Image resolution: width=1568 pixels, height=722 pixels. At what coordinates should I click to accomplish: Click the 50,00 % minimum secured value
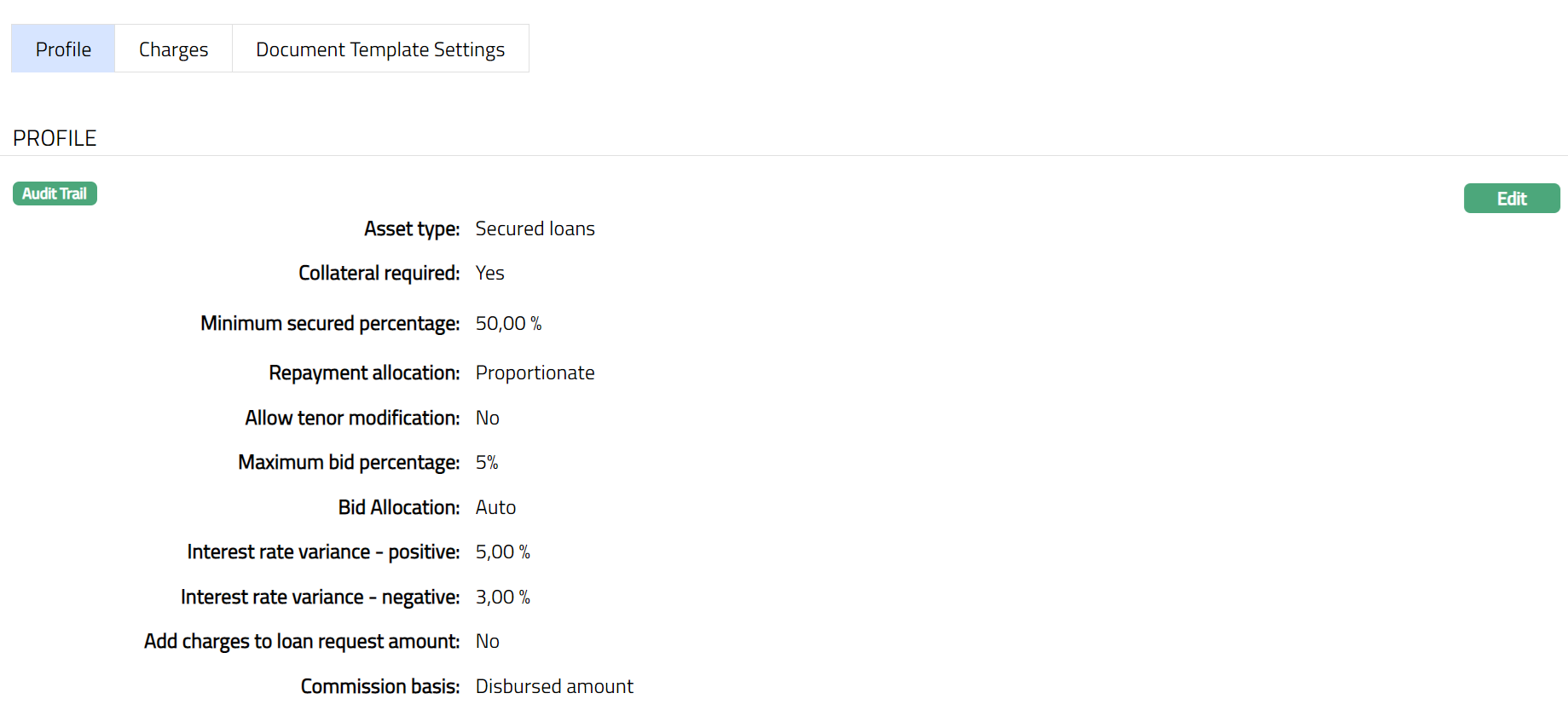coord(508,323)
